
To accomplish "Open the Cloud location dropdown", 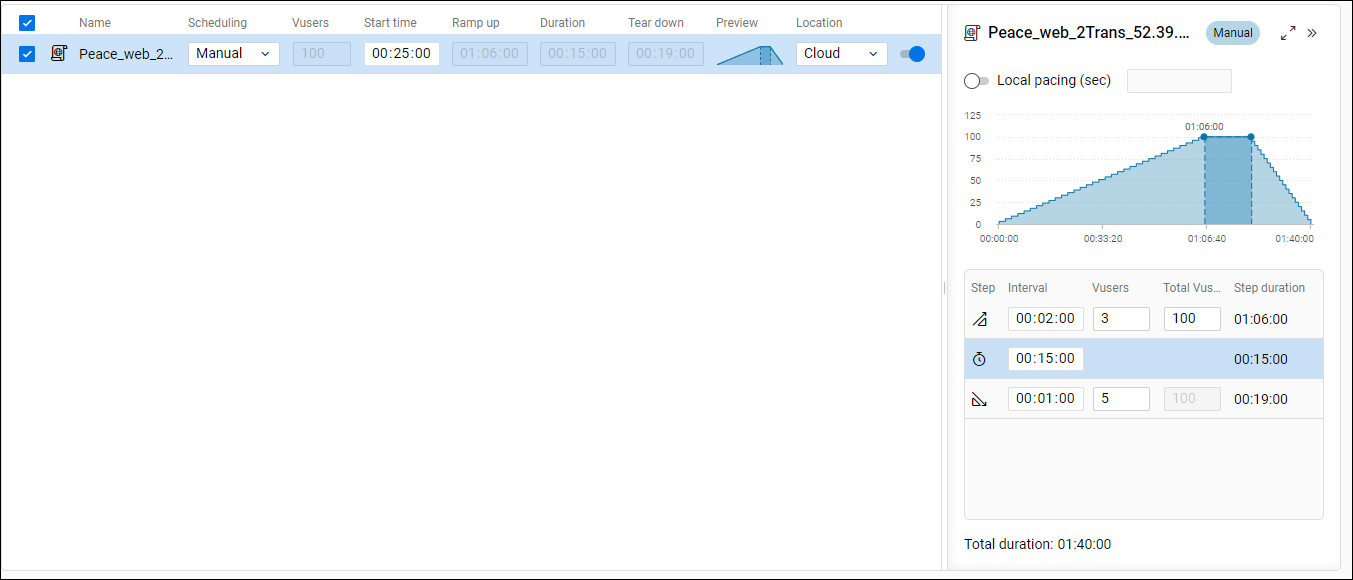I will (841, 54).
